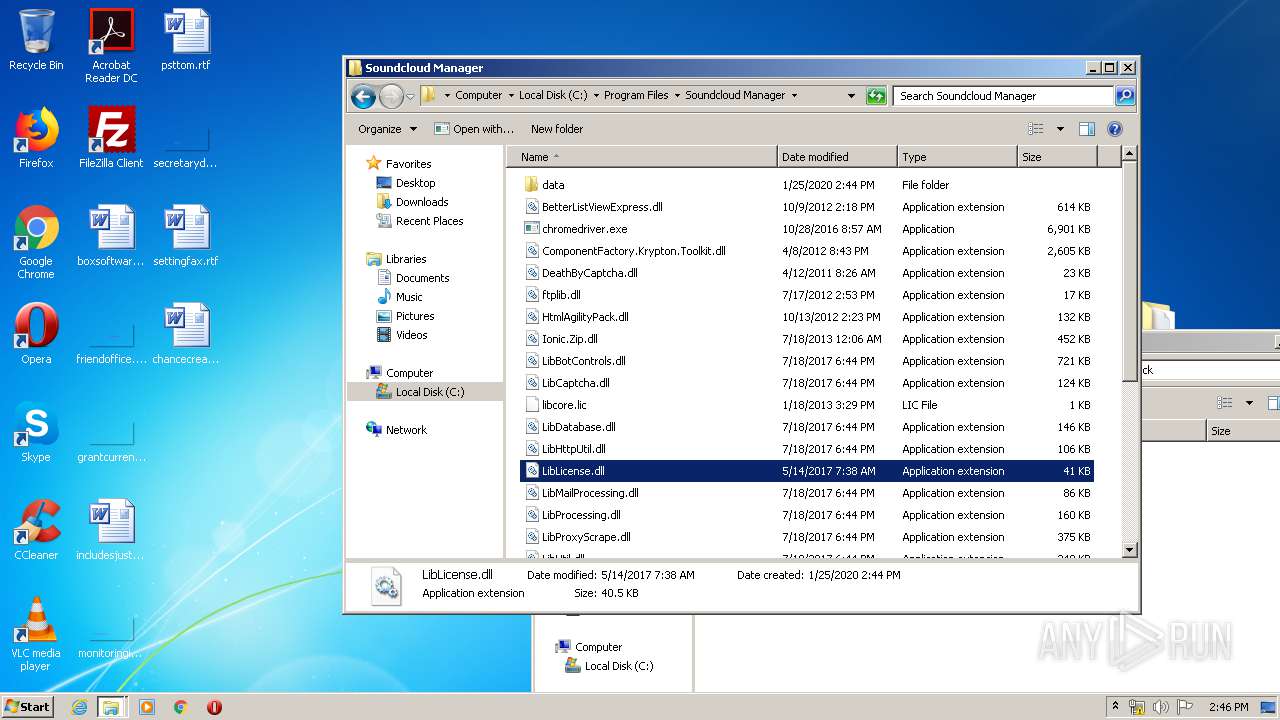Show hidden tray icons arrow
Viewport: 1280px width, 720px height.
coord(1115,707)
